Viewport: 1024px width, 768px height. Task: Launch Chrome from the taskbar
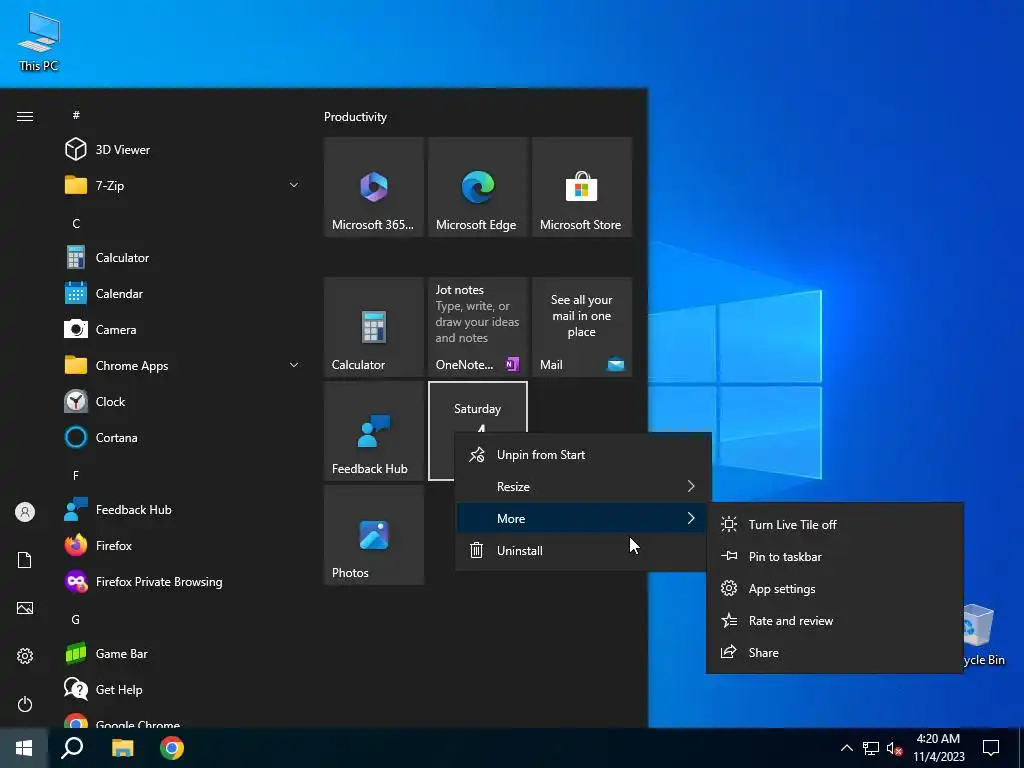[172, 748]
